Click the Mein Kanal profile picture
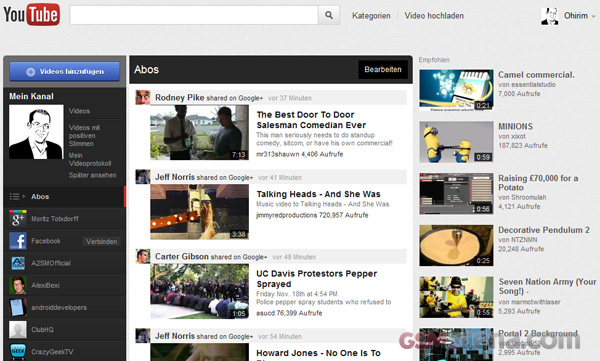Screen dimensions: 600x361 tap(36, 132)
